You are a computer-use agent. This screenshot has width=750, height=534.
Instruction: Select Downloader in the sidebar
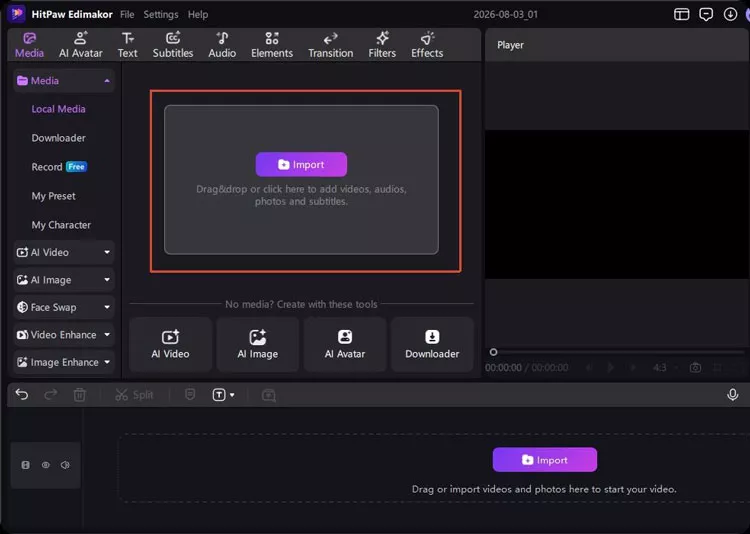(58, 138)
